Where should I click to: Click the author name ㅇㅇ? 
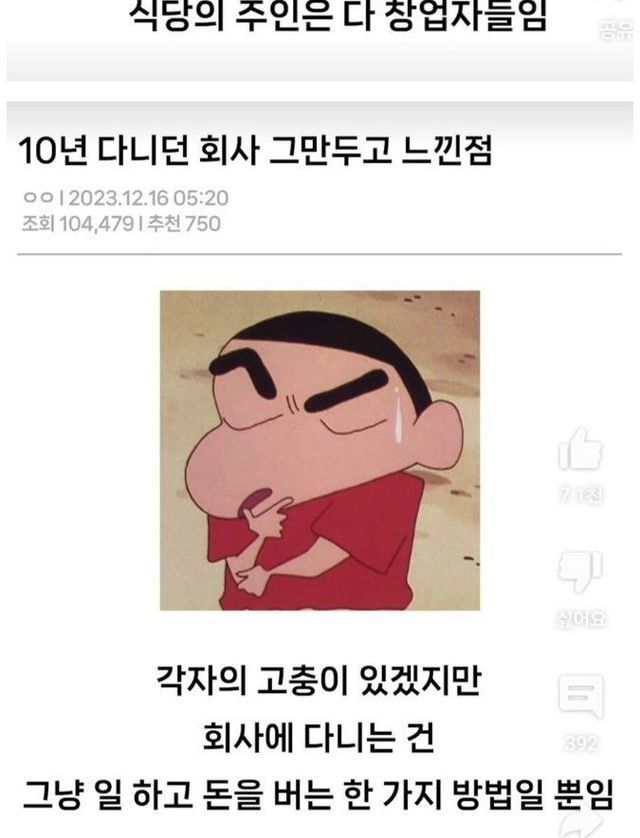point(38,198)
